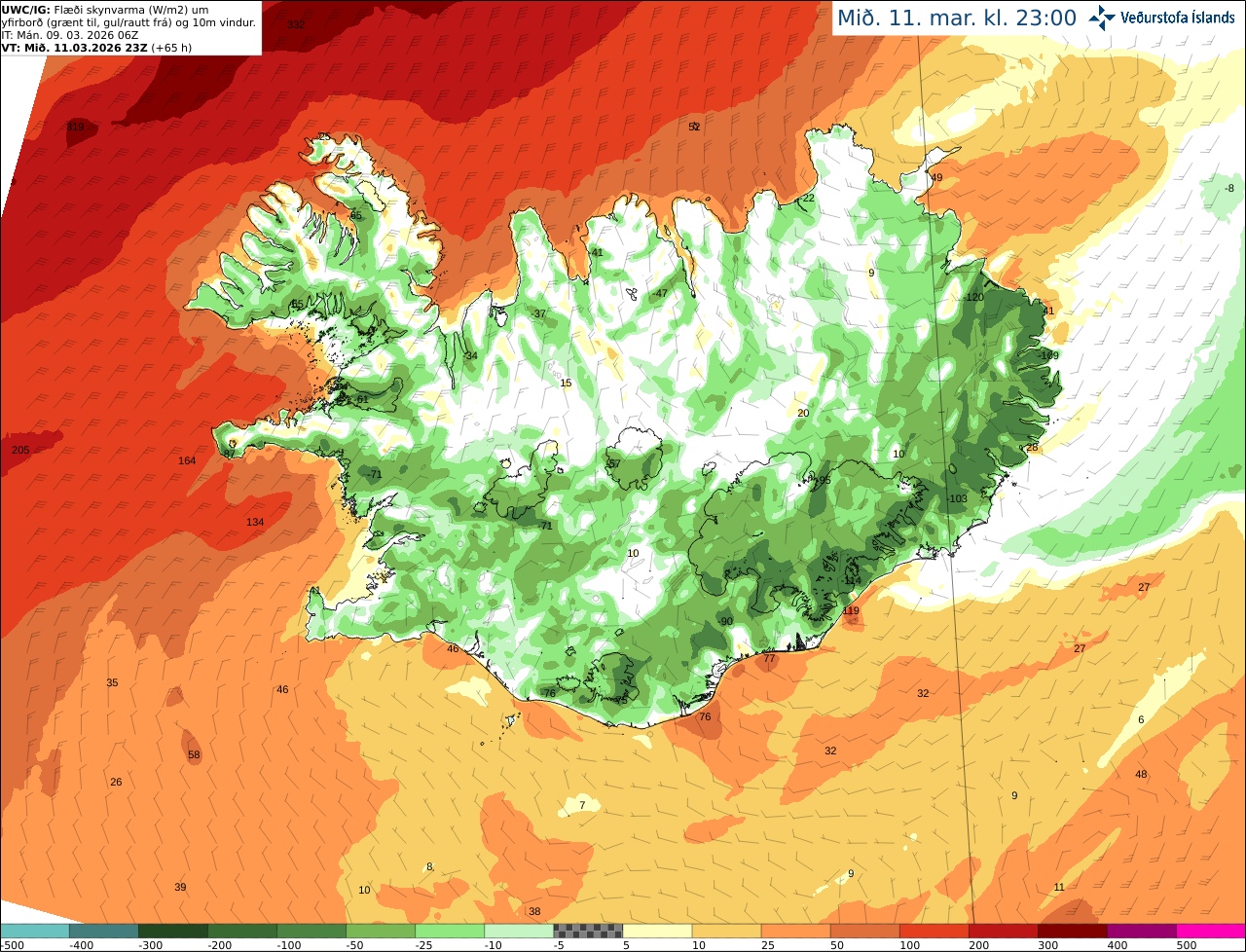Click the 61 value on Snæfellsnes peninsula
This screenshot has height=952, width=1246.
(363, 400)
